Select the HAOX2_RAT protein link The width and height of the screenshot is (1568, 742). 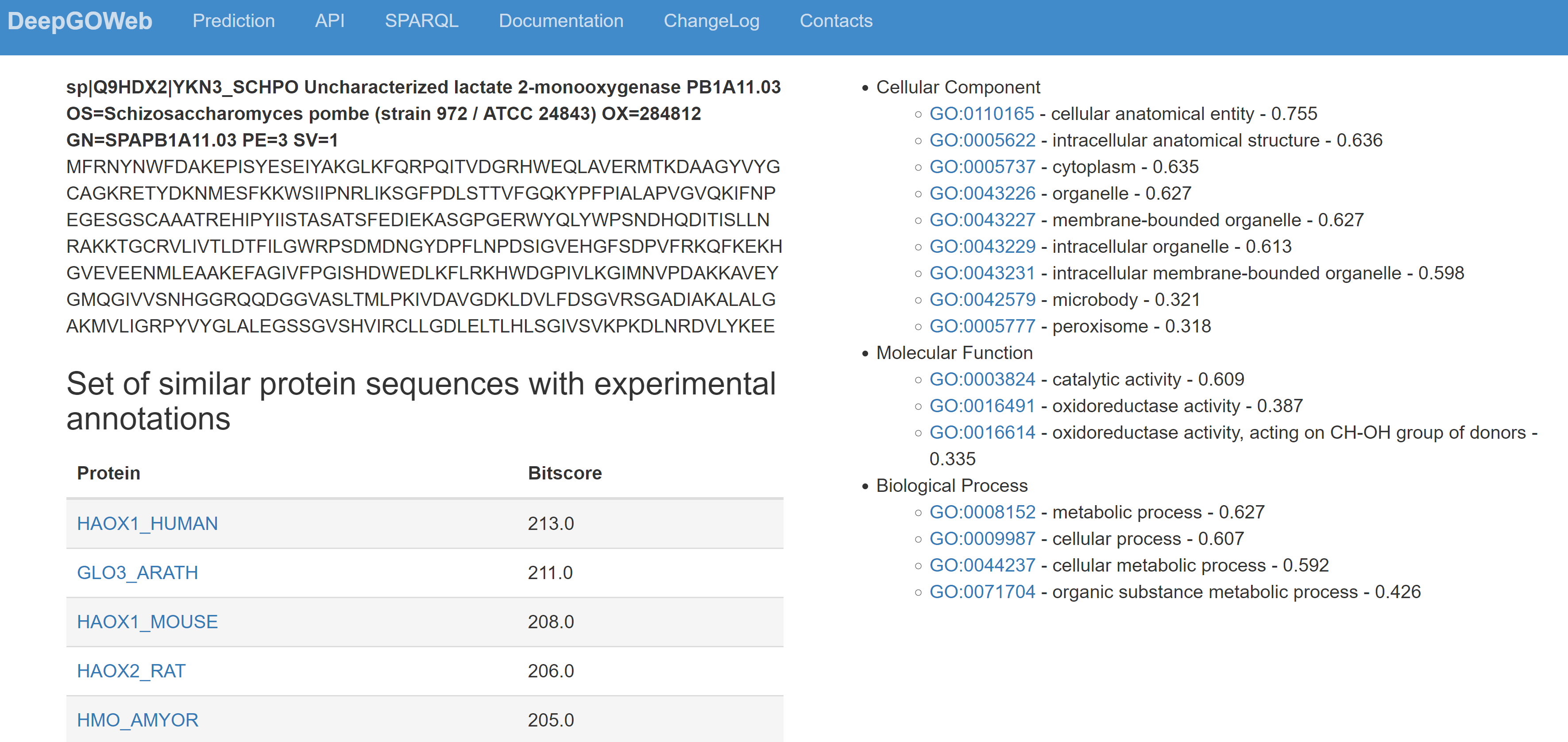tap(131, 671)
